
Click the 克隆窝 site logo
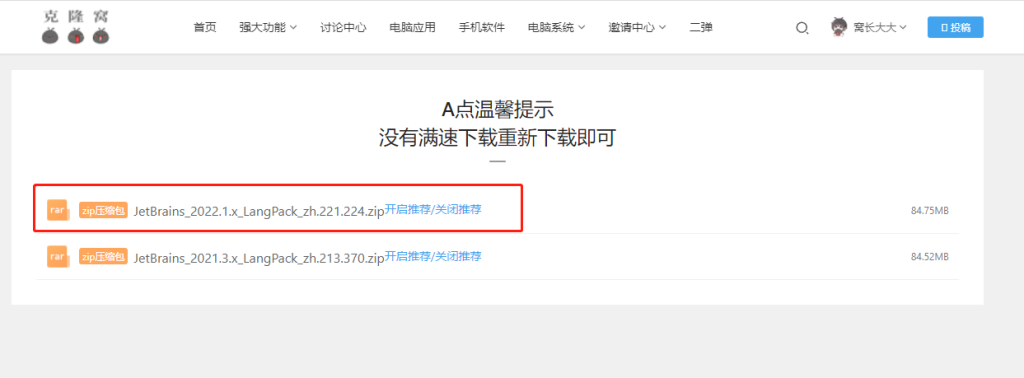[76, 27]
